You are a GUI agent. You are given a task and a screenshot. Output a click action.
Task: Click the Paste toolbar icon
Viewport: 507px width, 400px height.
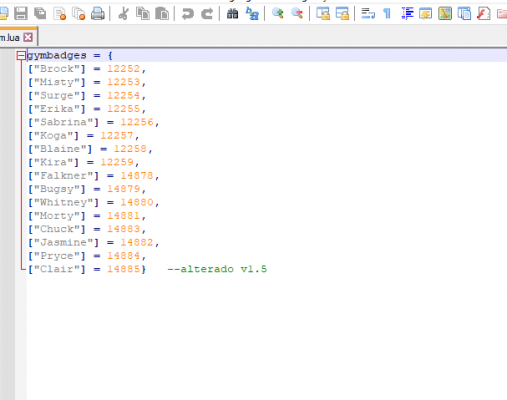point(162,14)
